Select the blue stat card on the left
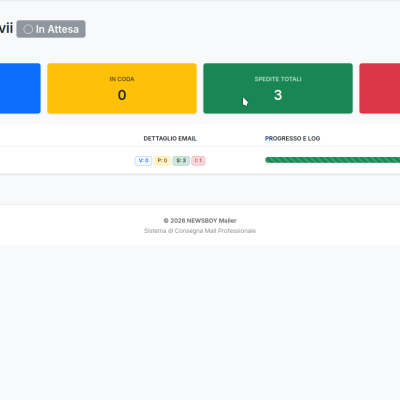Screen dimensions: 400x400 pyautogui.click(x=20, y=88)
